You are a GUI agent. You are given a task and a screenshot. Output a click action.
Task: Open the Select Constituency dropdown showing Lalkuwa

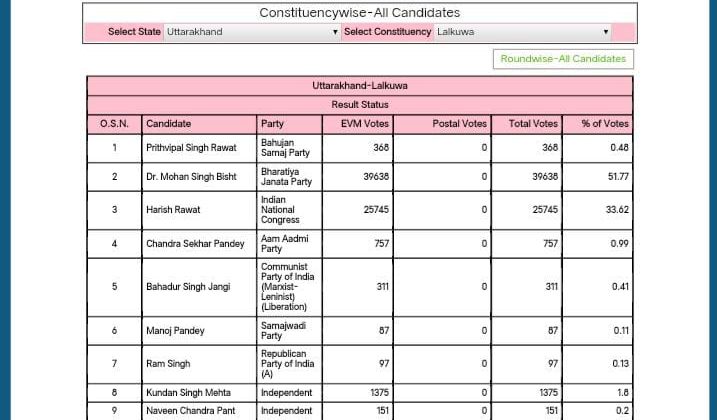[522, 32]
